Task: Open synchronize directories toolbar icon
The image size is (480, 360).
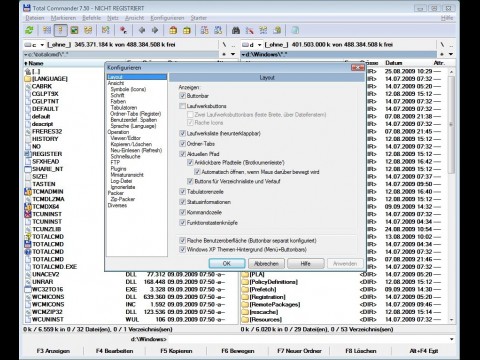Action: click(x=263, y=30)
